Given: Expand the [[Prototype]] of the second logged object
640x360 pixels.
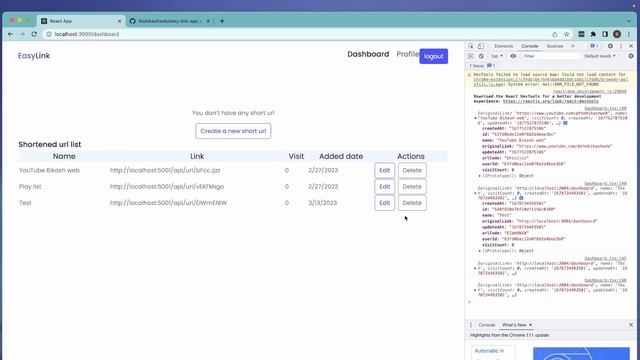Looking at the screenshot, I should click(480, 251).
